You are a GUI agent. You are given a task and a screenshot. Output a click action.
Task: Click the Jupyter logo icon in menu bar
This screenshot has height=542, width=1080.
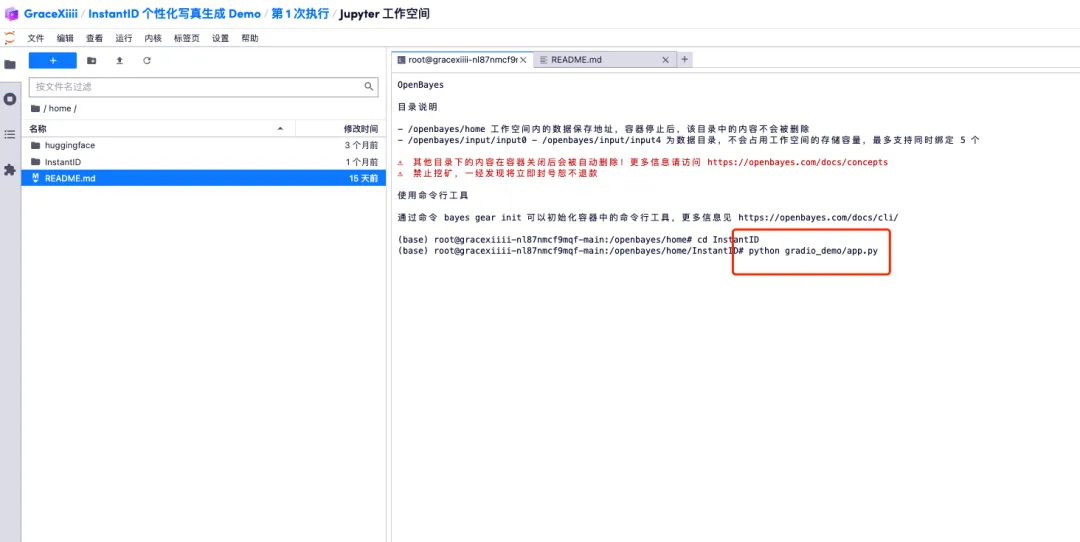tap(9, 38)
